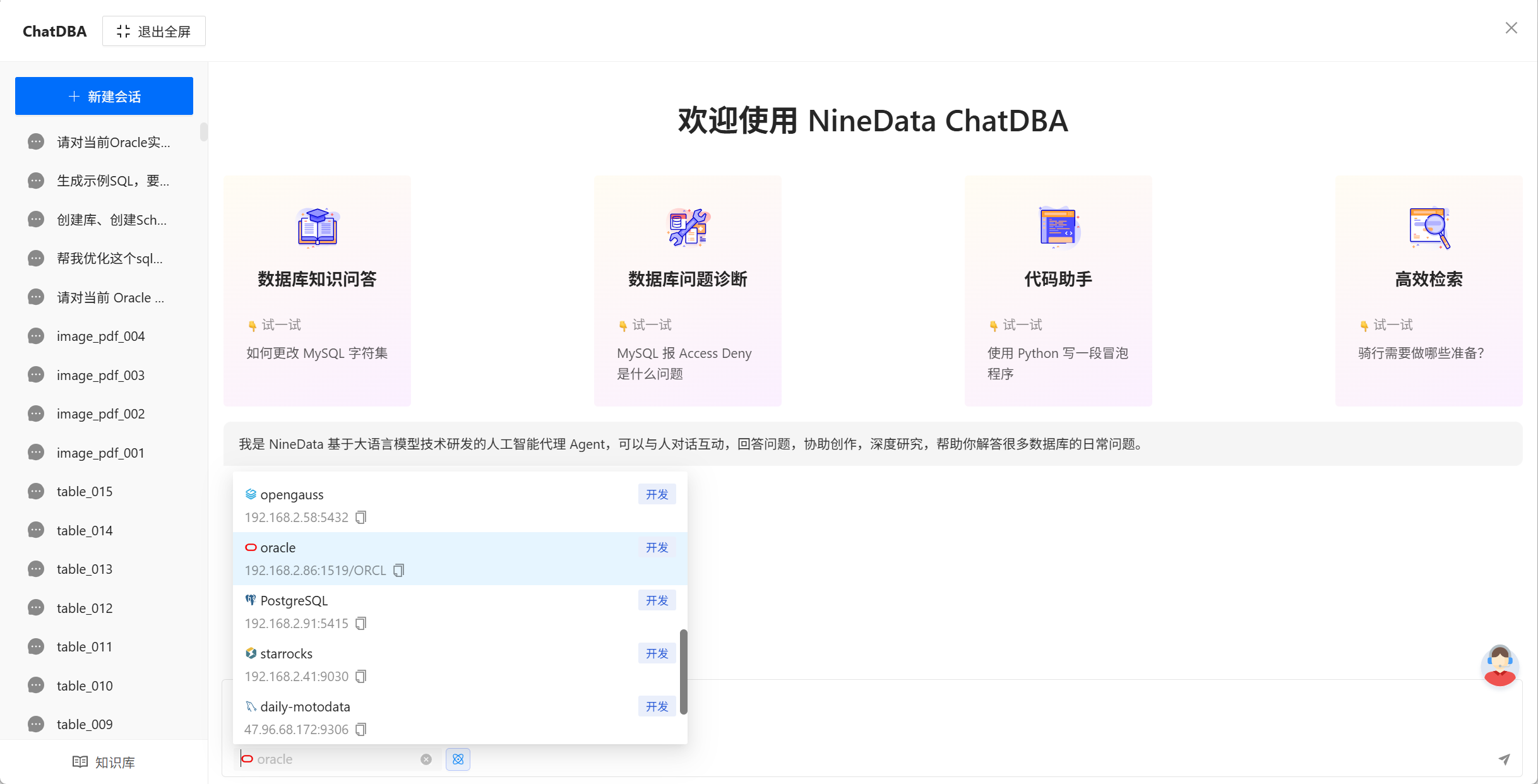
Task: Click the conversation sidebar scrollbar
Action: 203,132
